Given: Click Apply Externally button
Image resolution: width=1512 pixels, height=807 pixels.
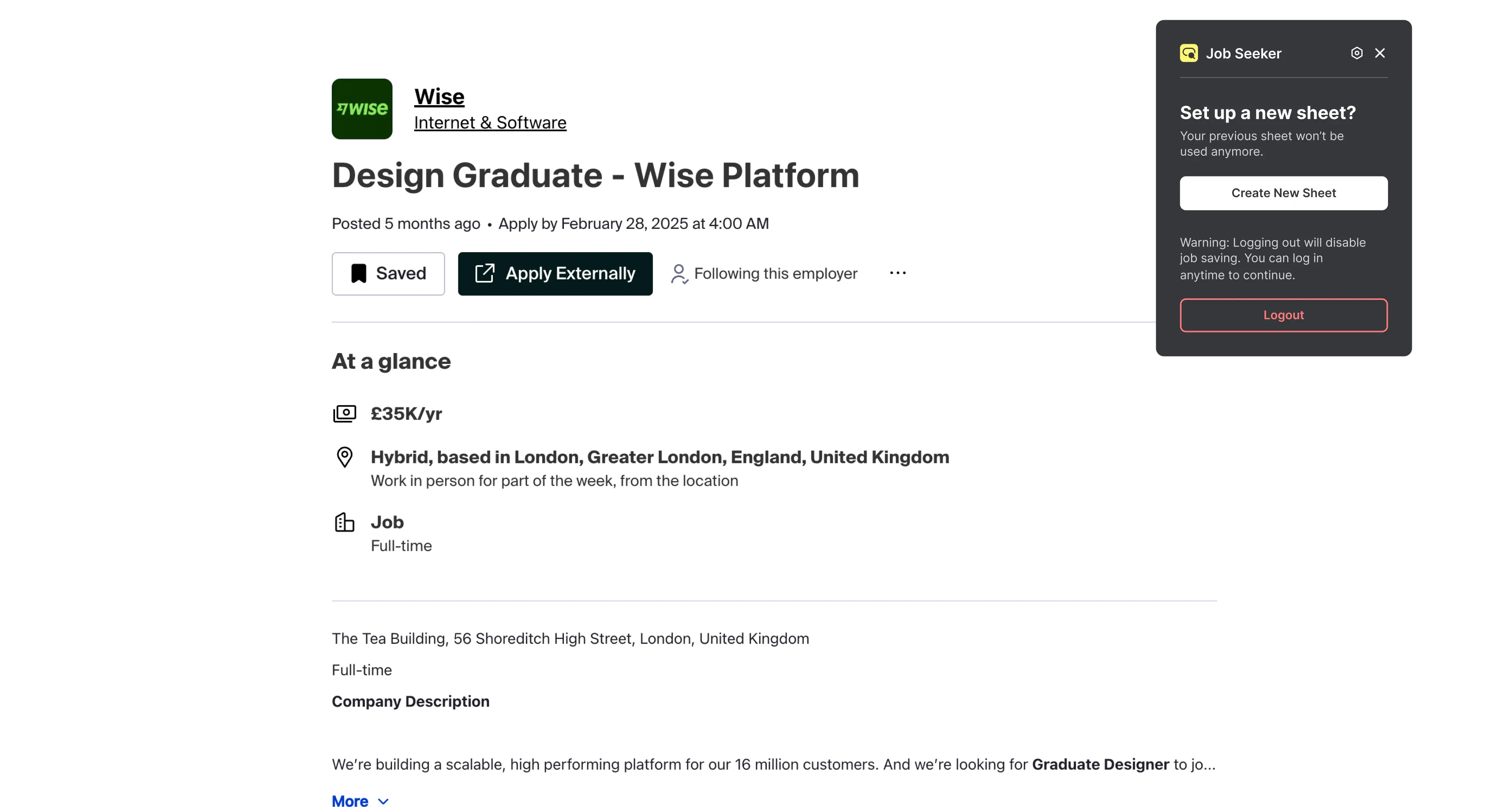Looking at the screenshot, I should (555, 274).
